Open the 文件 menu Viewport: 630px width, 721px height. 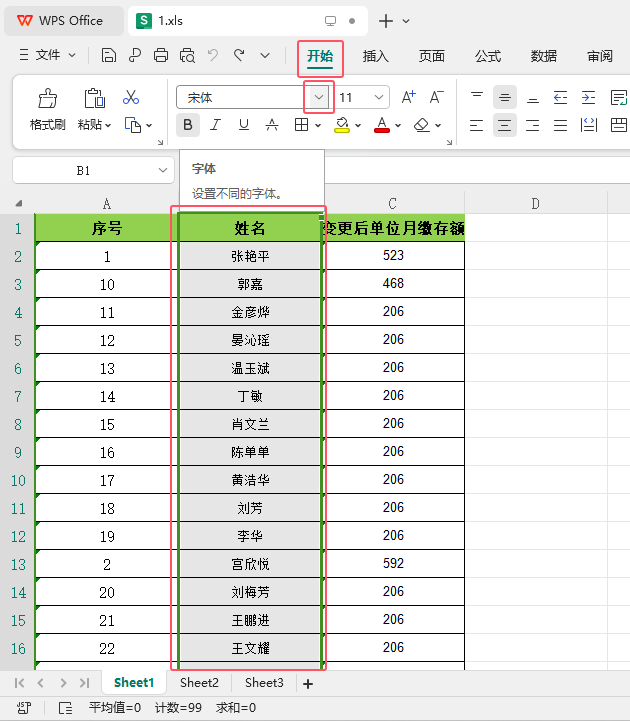pos(47,55)
